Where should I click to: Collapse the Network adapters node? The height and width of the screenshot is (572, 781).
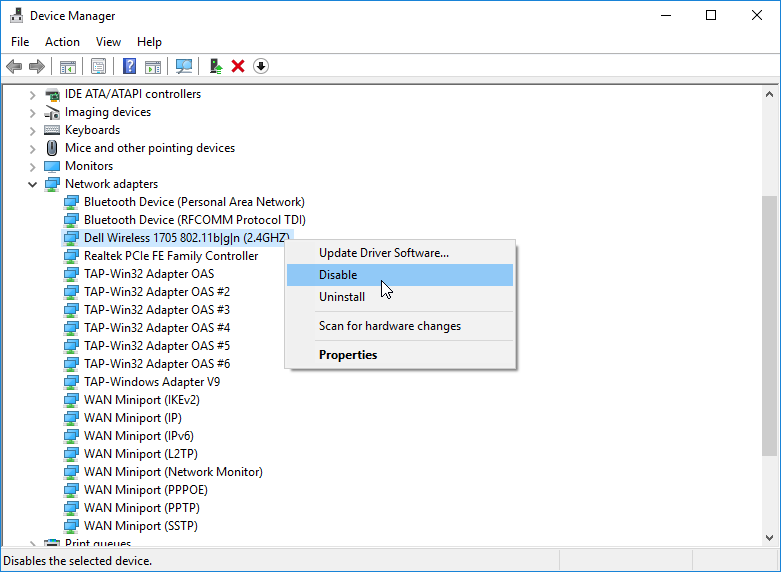coord(32,184)
